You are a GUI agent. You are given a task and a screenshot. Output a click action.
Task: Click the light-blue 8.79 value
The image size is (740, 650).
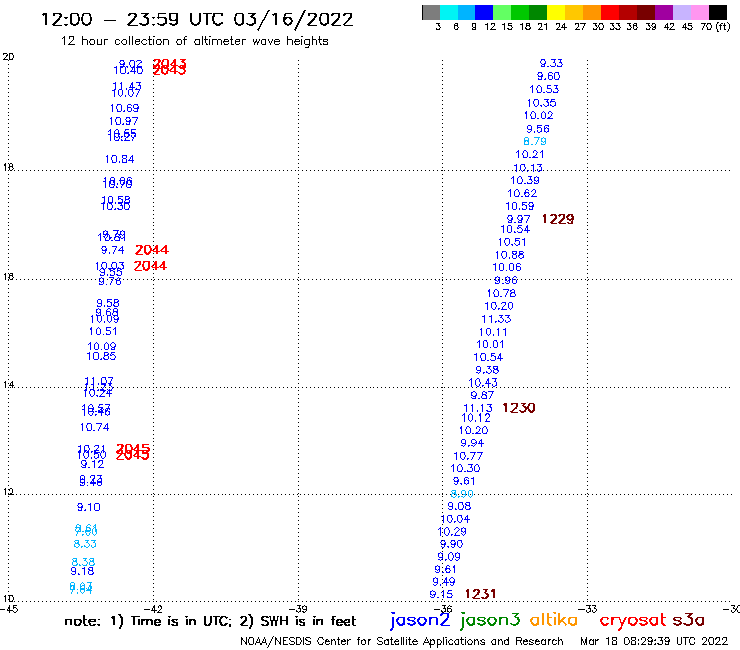point(535,141)
